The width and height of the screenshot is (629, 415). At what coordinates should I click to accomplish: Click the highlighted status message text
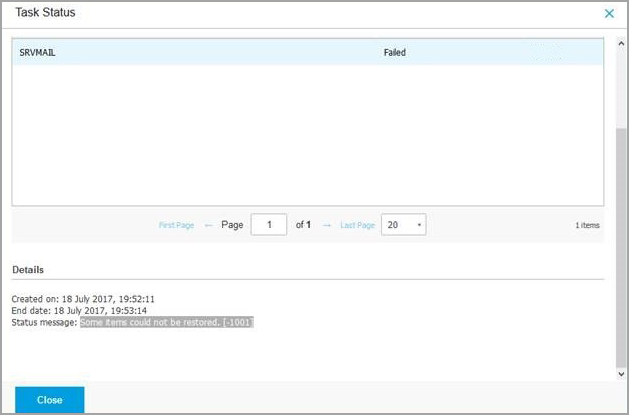point(166,323)
